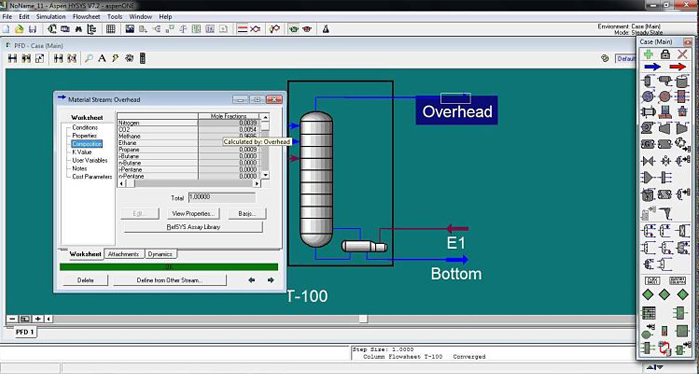699x380 pixels.
Task: Click the flask Basis Environment icon
Action: [326, 29]
